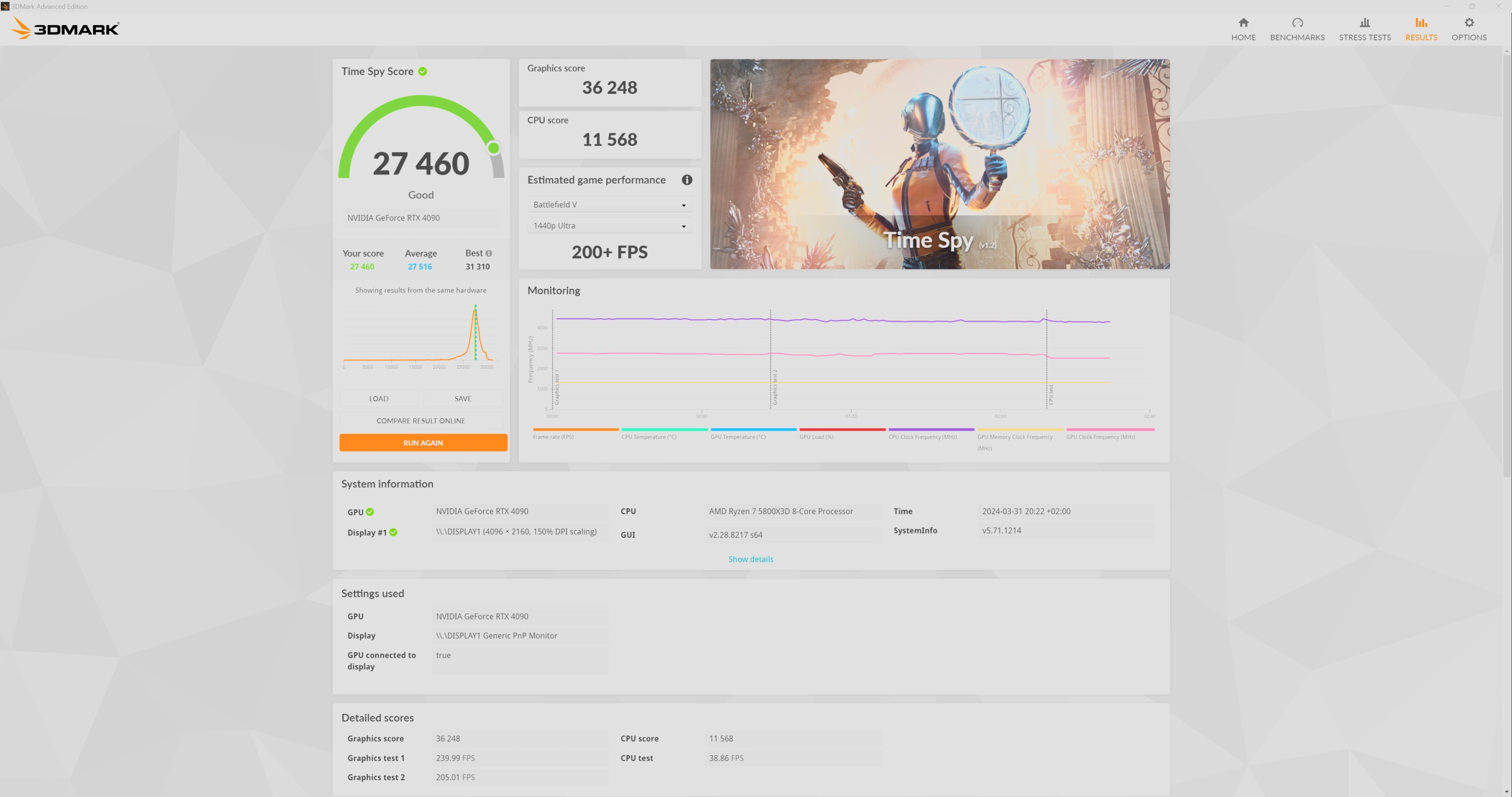Image resolution: width=1512 pixels, height=797 pixels.
Task: Open the Options gear icon
Action: pyautogui.click(x=1469, y=23)
